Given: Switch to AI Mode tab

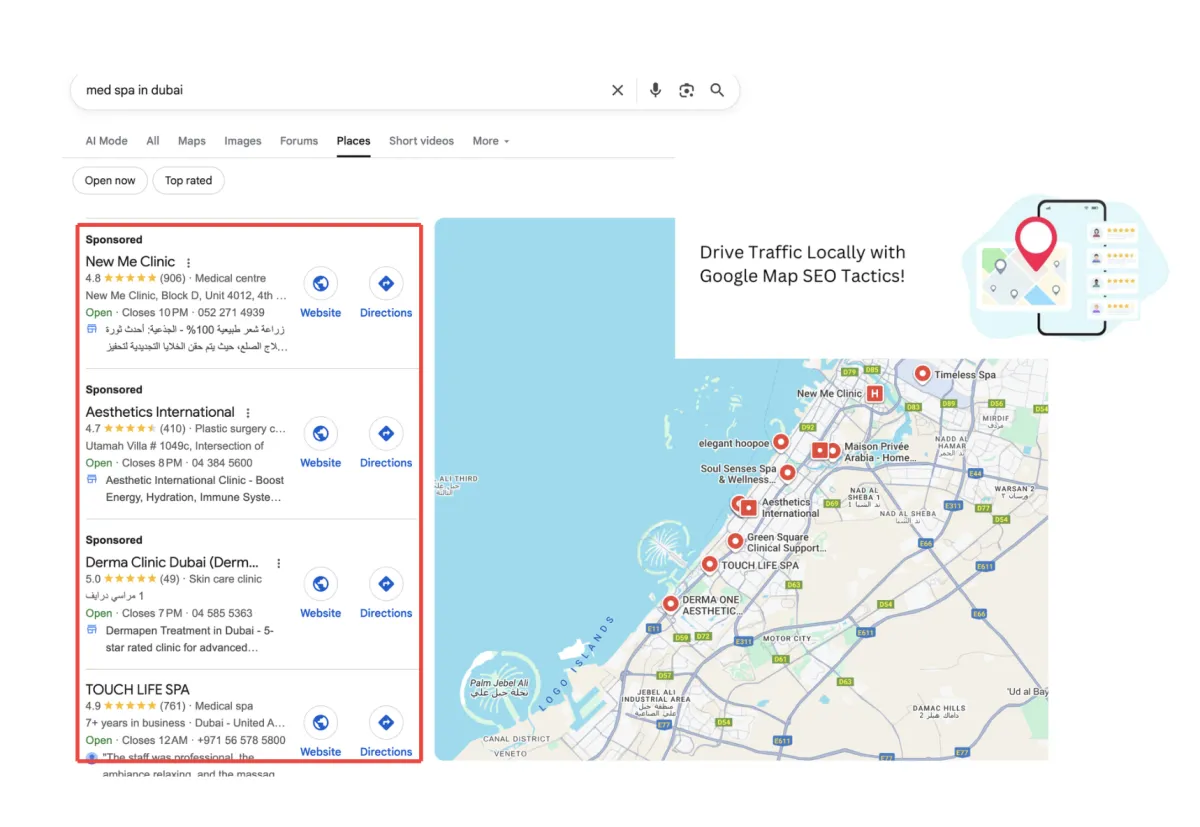Looking at the screenshot, I should (106, 141).
